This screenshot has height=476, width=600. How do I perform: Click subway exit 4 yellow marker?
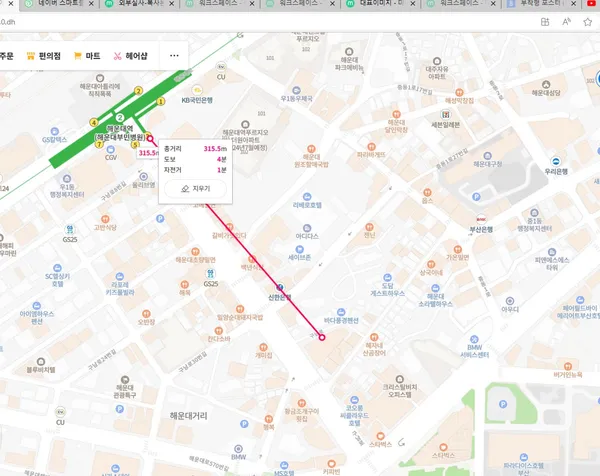tap(94, 122)
